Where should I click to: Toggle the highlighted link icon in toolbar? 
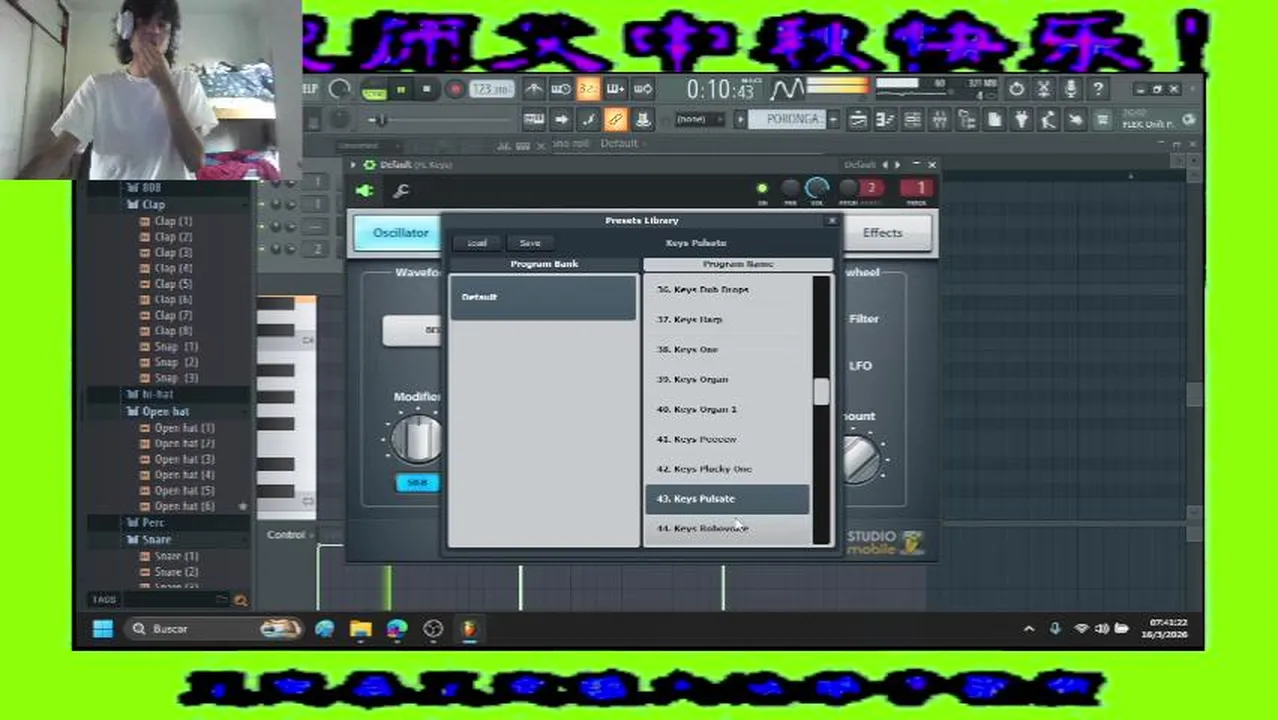pyautogui.click(x=615, y=120)
